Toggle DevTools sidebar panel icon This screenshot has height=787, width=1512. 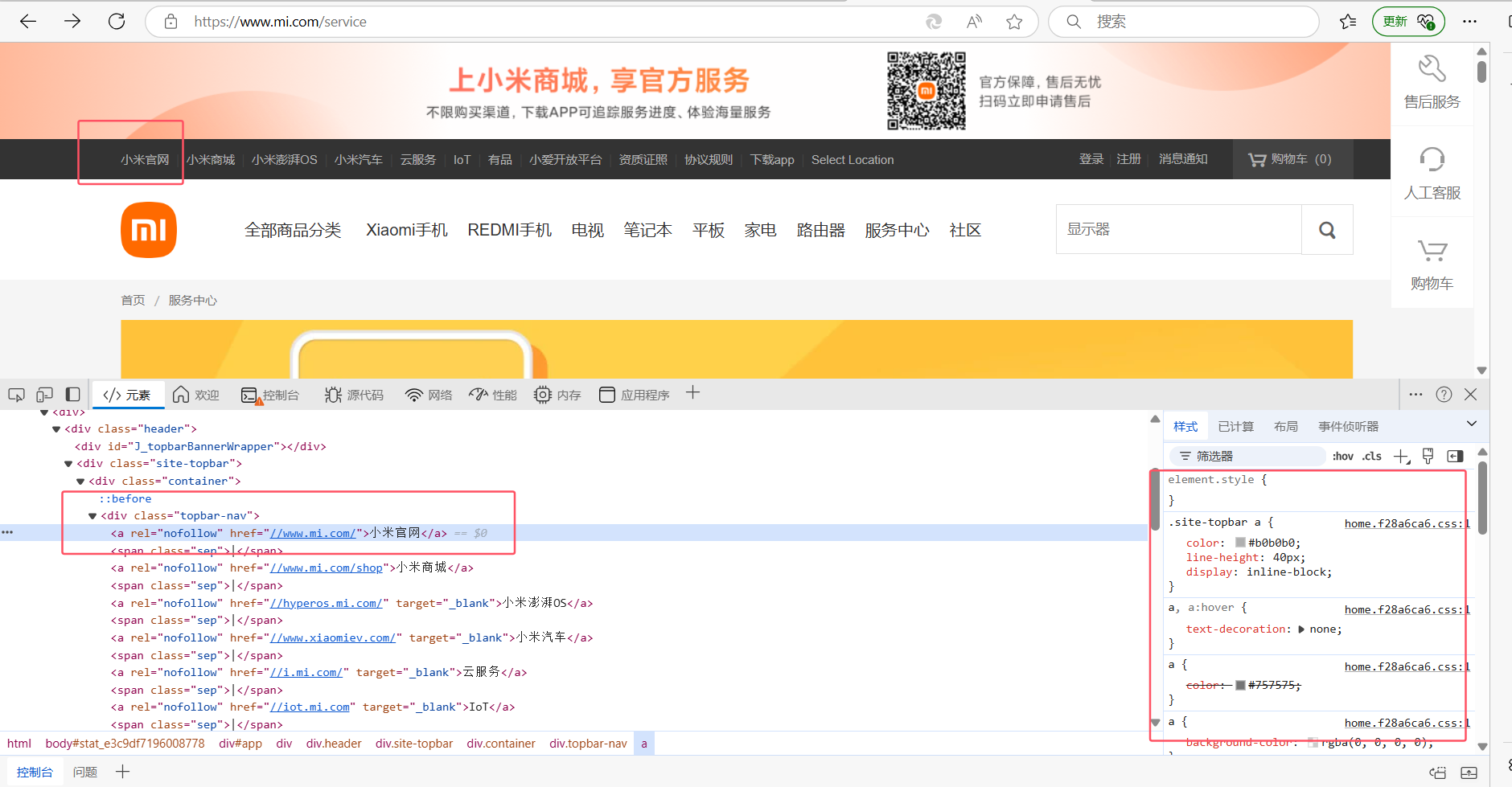[x=72, y=395]
